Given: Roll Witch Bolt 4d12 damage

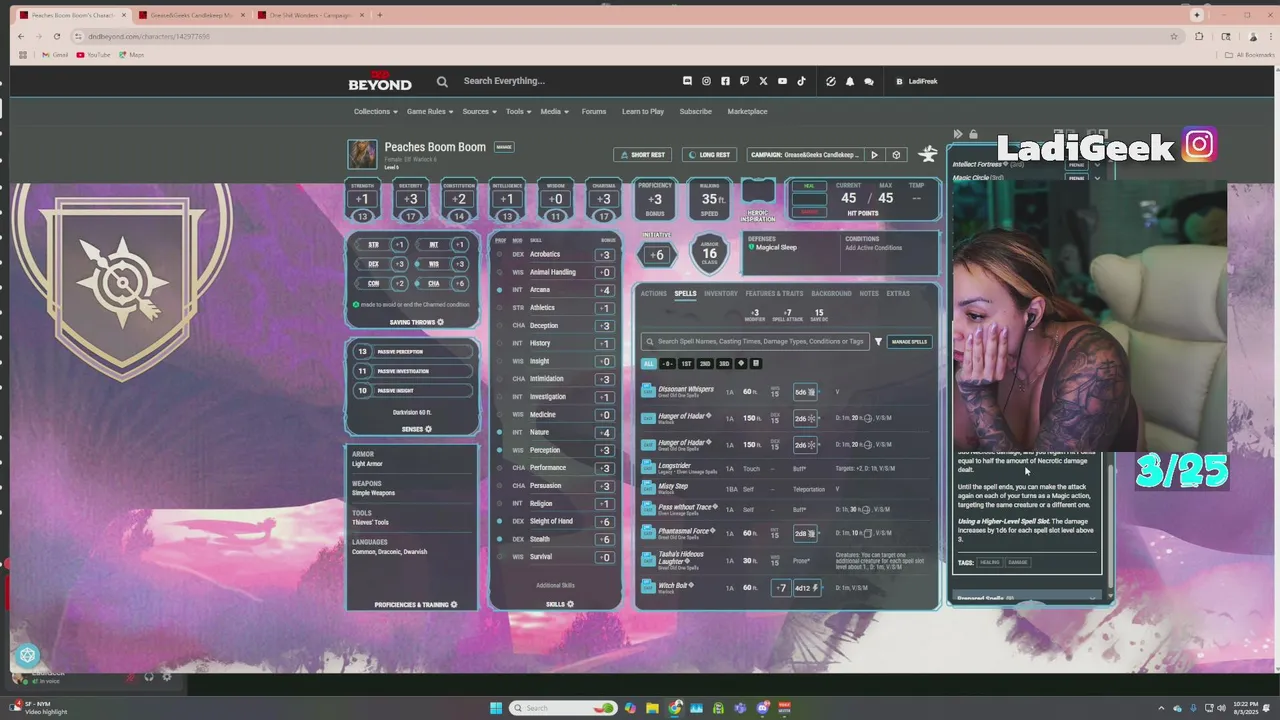Looking at the screenshot, I should pyautogui.click(x=806, y=588).
